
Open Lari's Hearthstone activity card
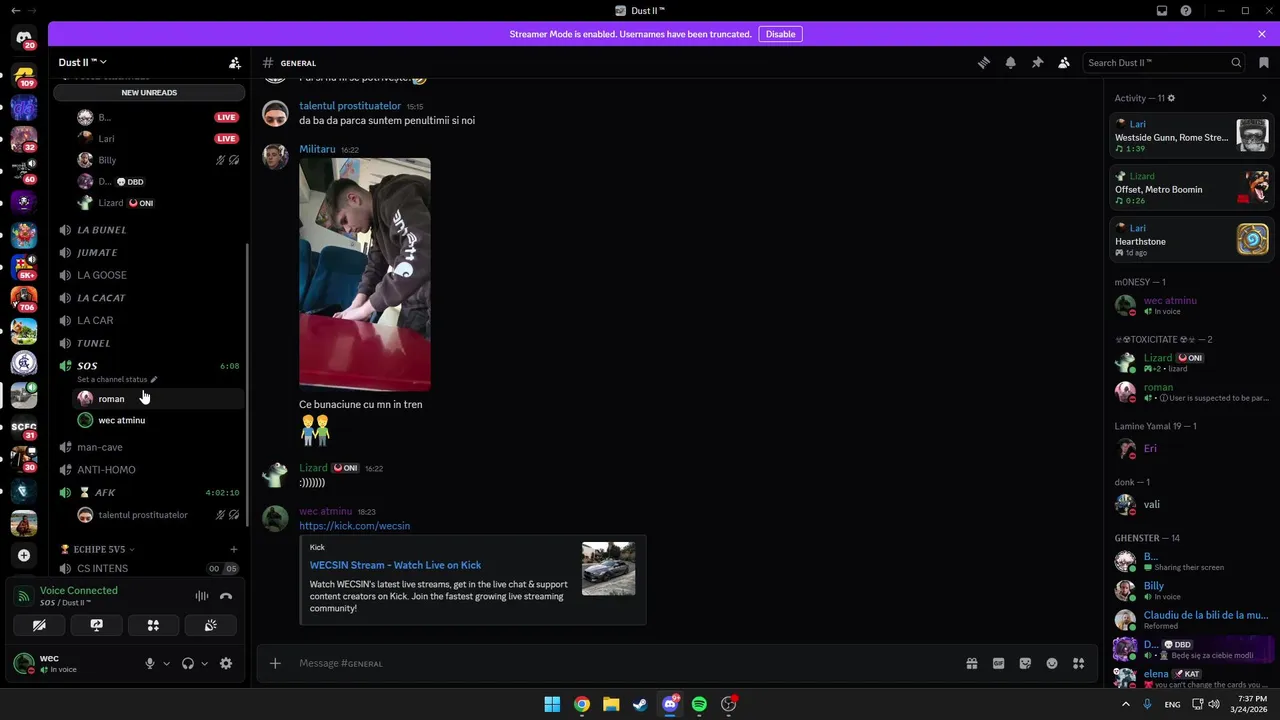pyautogui.click(x=1192, y=239)
